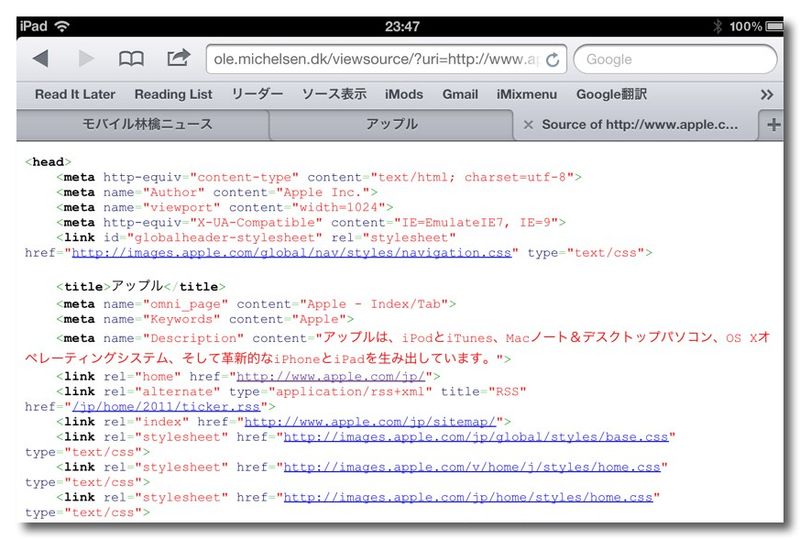800x539 pixels.
Task: Open jp/global/styles/base.css link
Action: pos(476,437)
